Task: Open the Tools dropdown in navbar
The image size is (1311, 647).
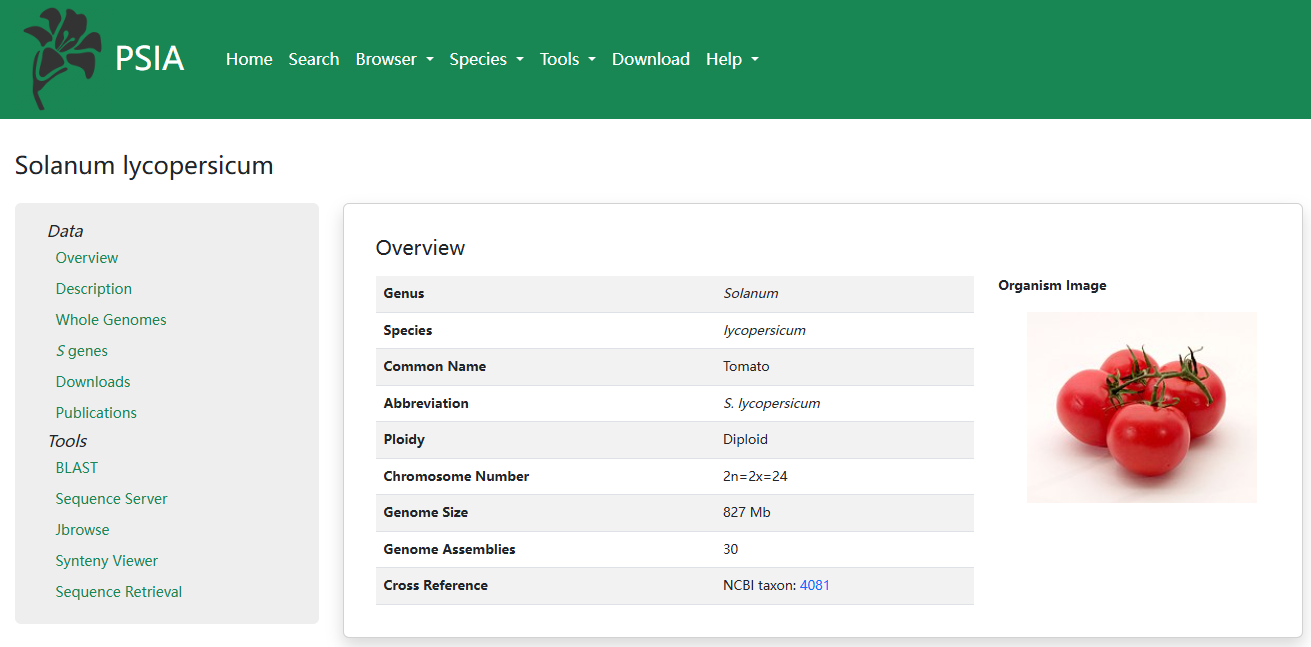Action: (x=567, y=59)
